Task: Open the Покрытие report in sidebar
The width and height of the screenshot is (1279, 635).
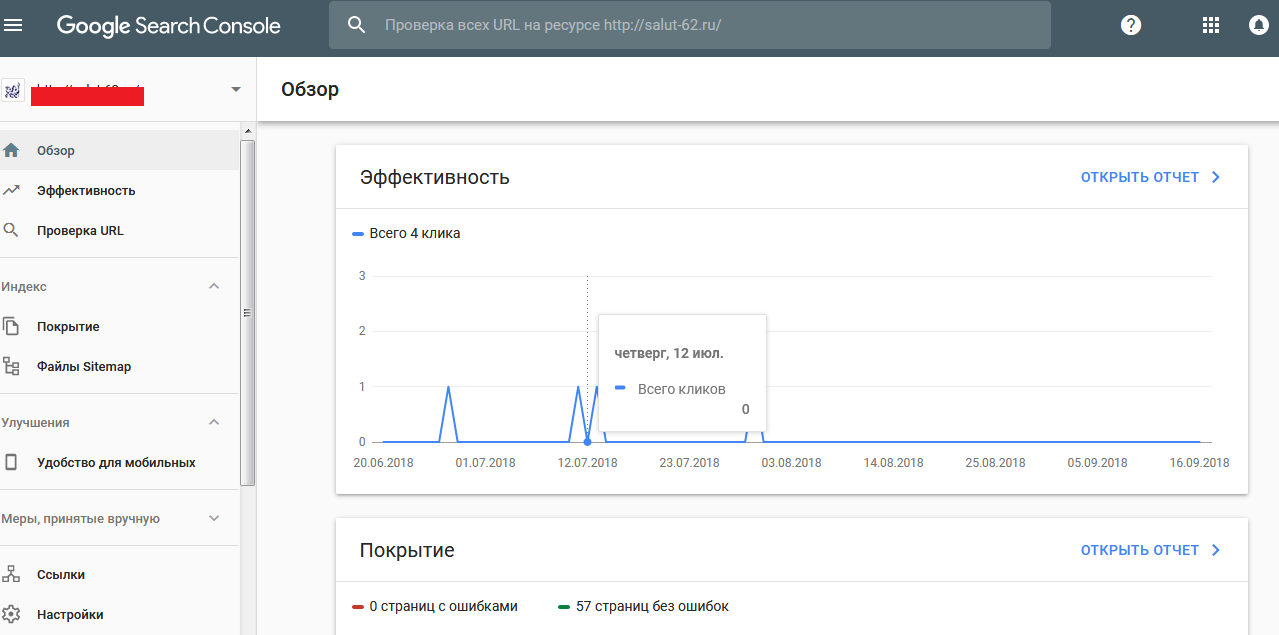Action: pos(120,326)
